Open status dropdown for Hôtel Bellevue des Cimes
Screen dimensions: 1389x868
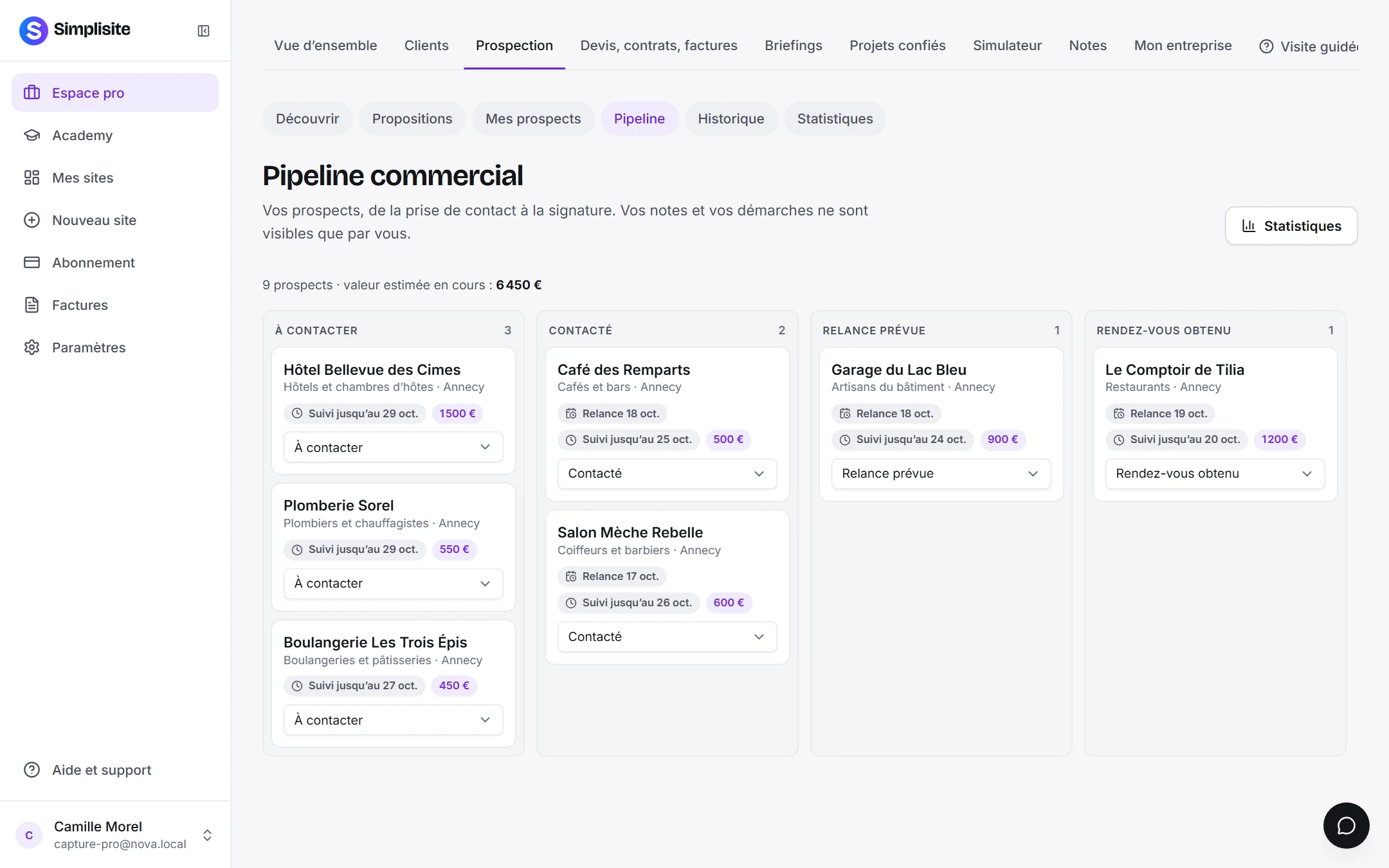(393, 447)
